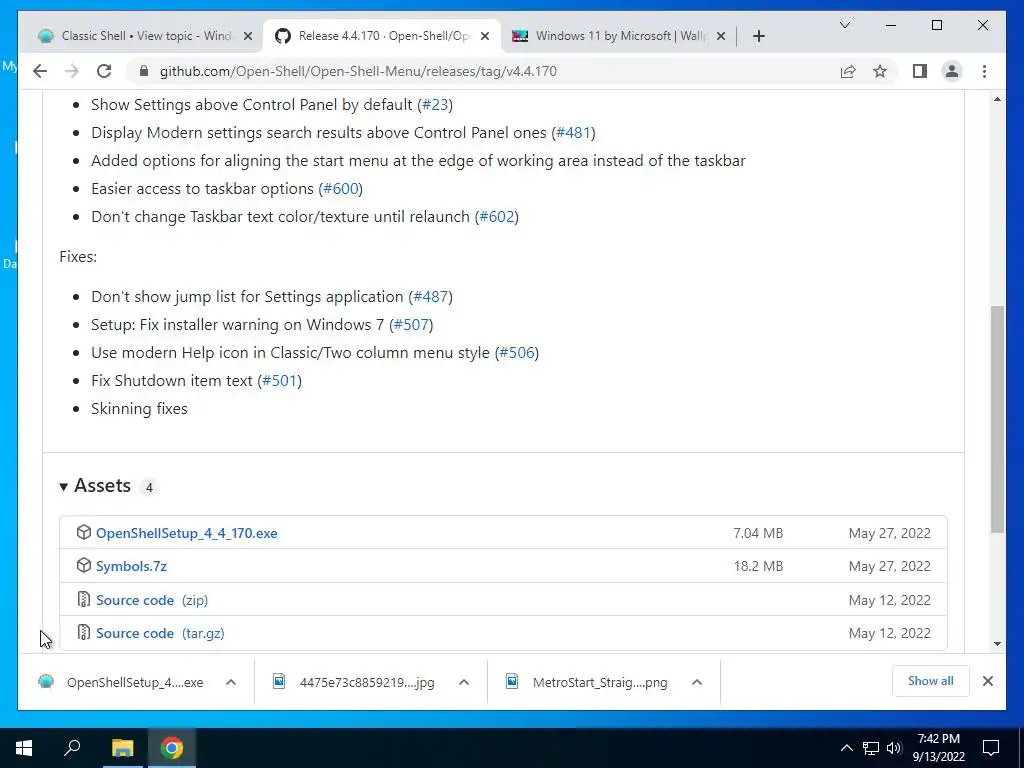Close the Release 4.4.170 tab

point(485,36)
